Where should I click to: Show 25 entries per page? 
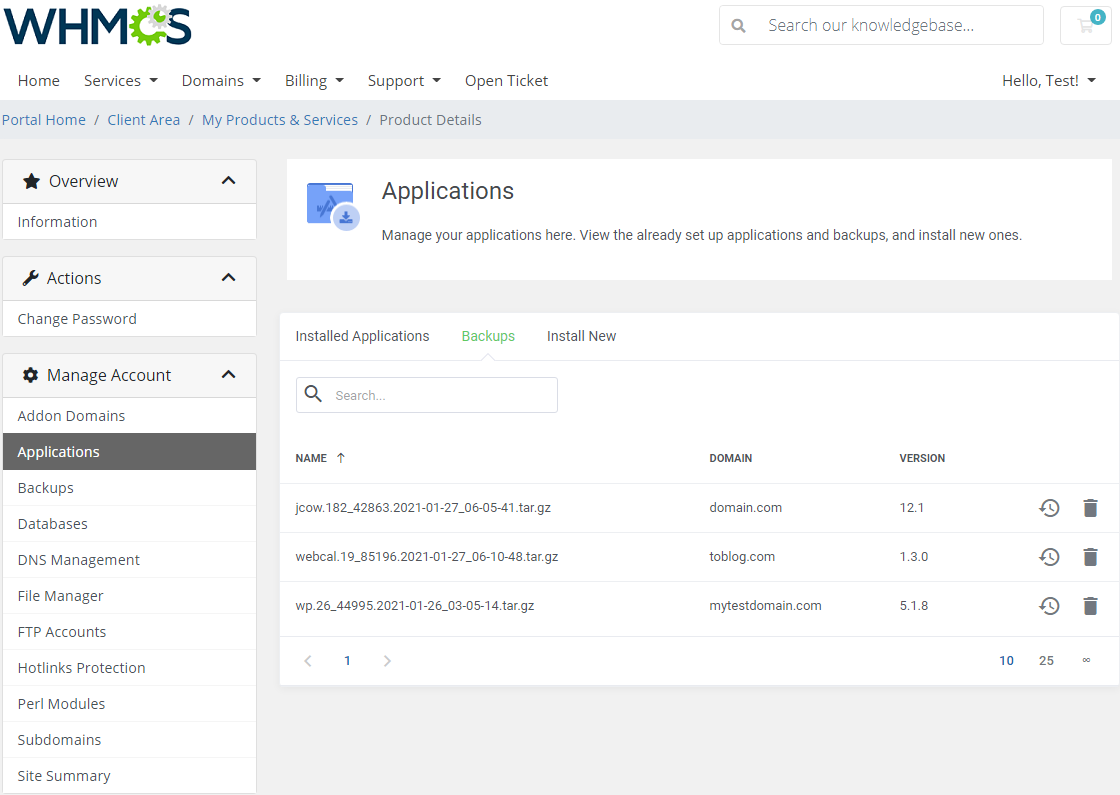1046,661
